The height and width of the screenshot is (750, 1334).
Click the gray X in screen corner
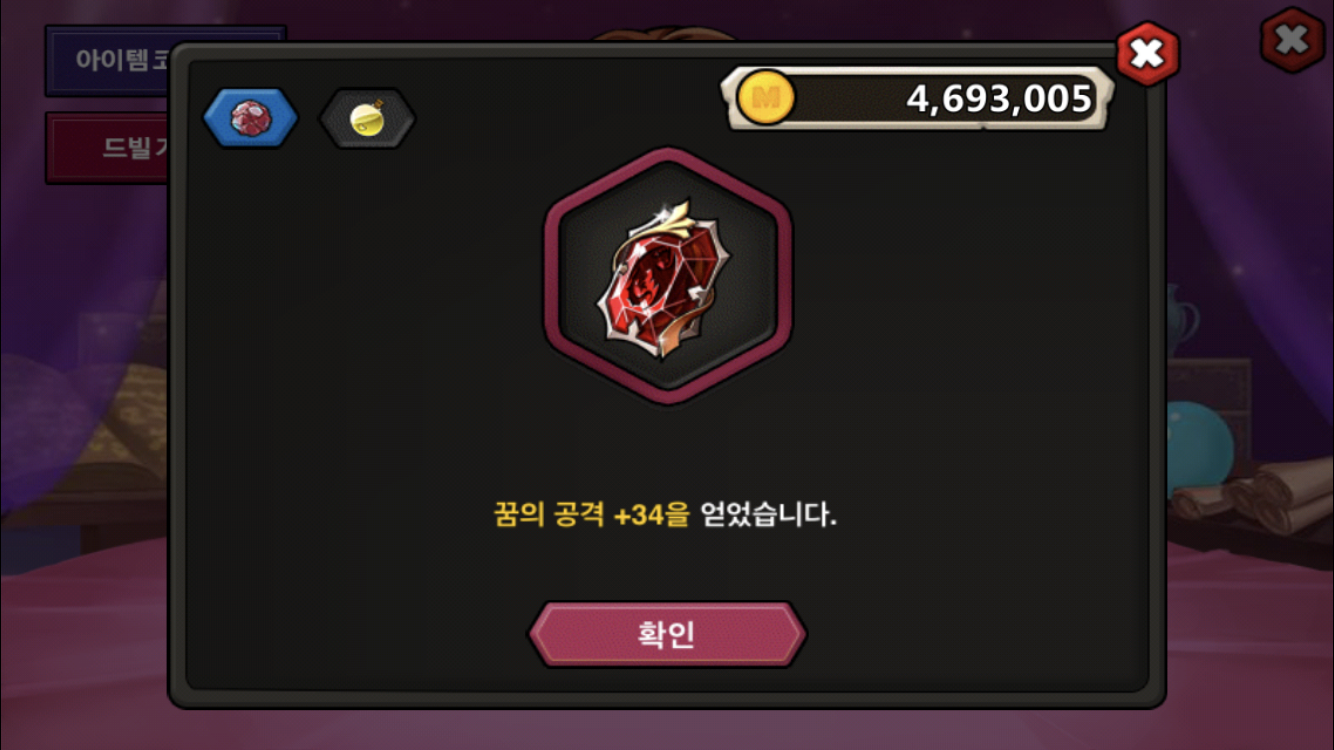click(x=1292, y=40)
